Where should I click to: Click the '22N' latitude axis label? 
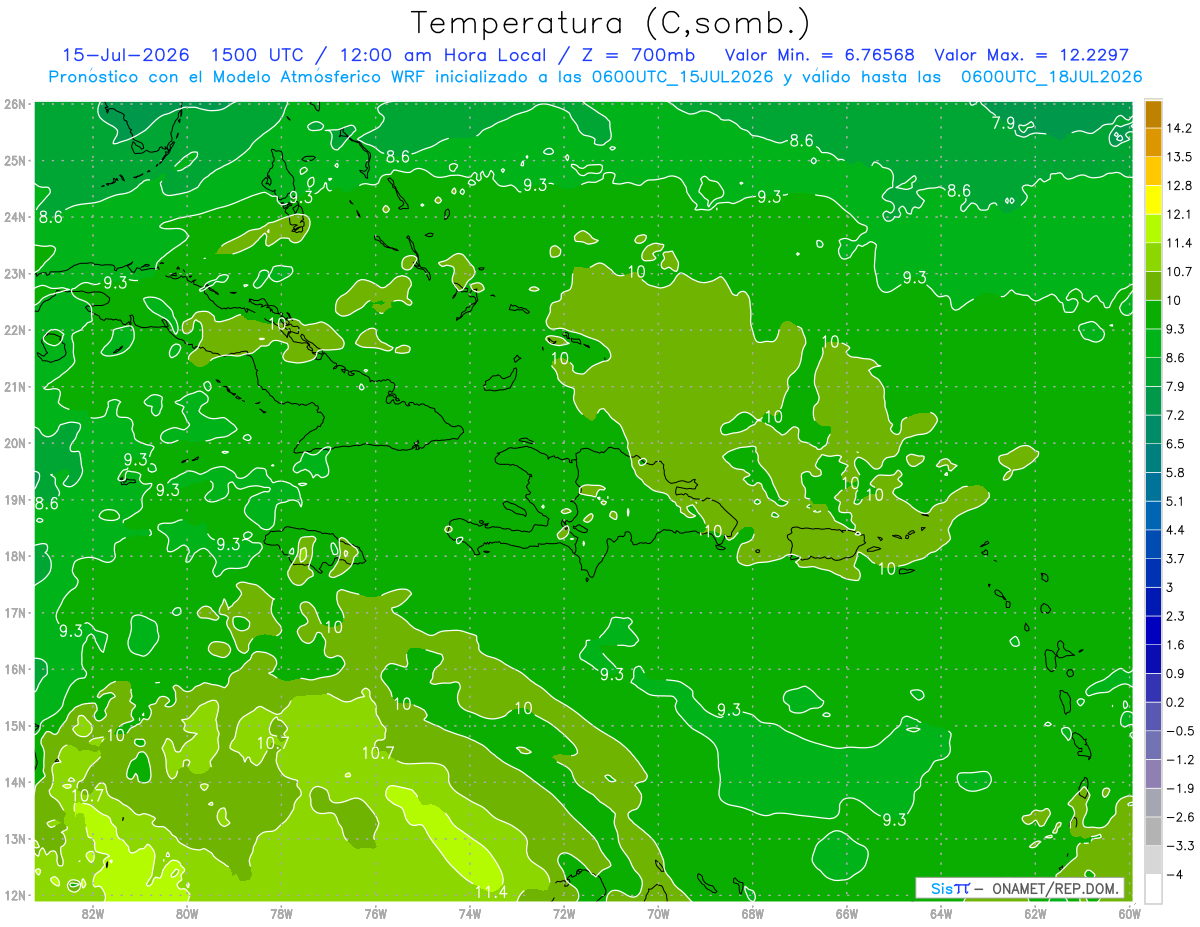[14, 330]
